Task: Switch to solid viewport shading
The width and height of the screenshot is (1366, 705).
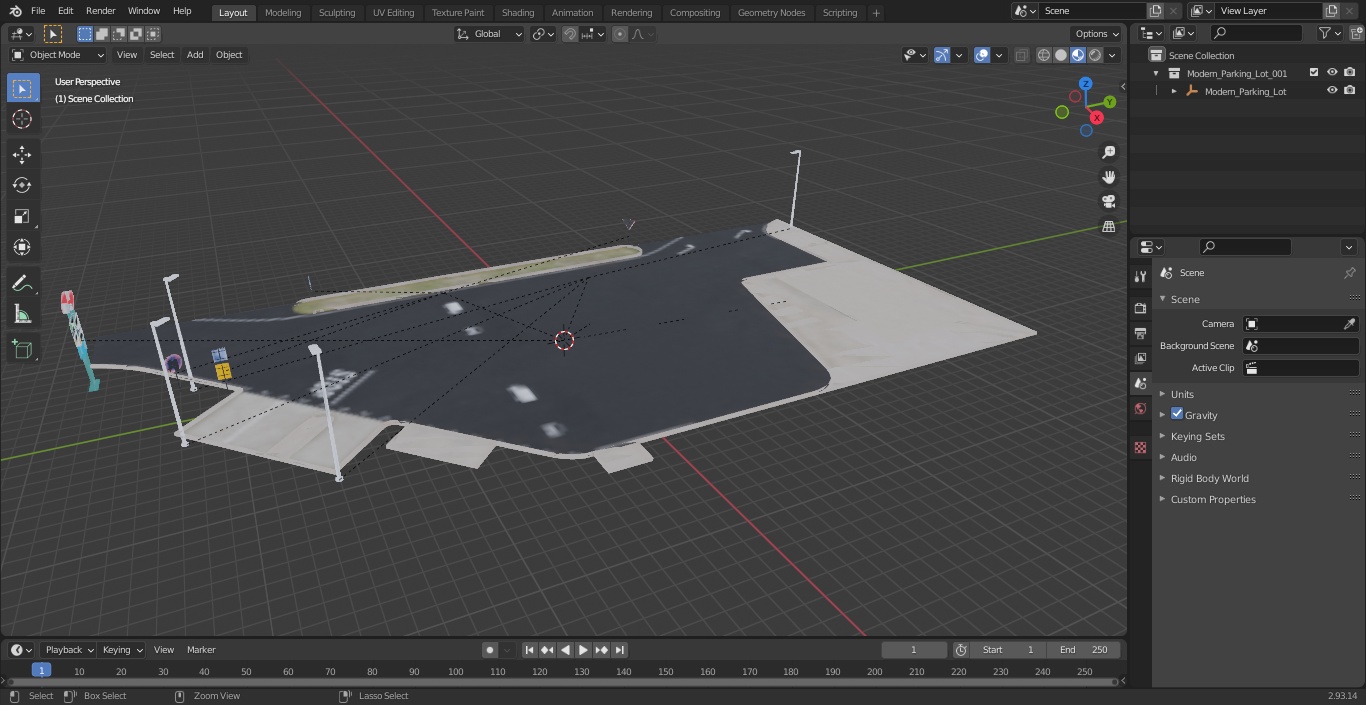Action: pyautogui.click(x=1061, y=55)
